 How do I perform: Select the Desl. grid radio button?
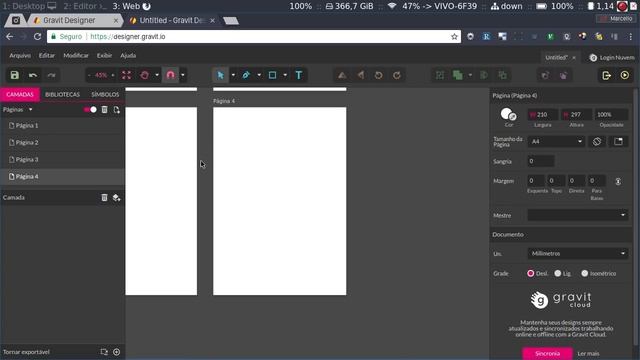[531, 273]
